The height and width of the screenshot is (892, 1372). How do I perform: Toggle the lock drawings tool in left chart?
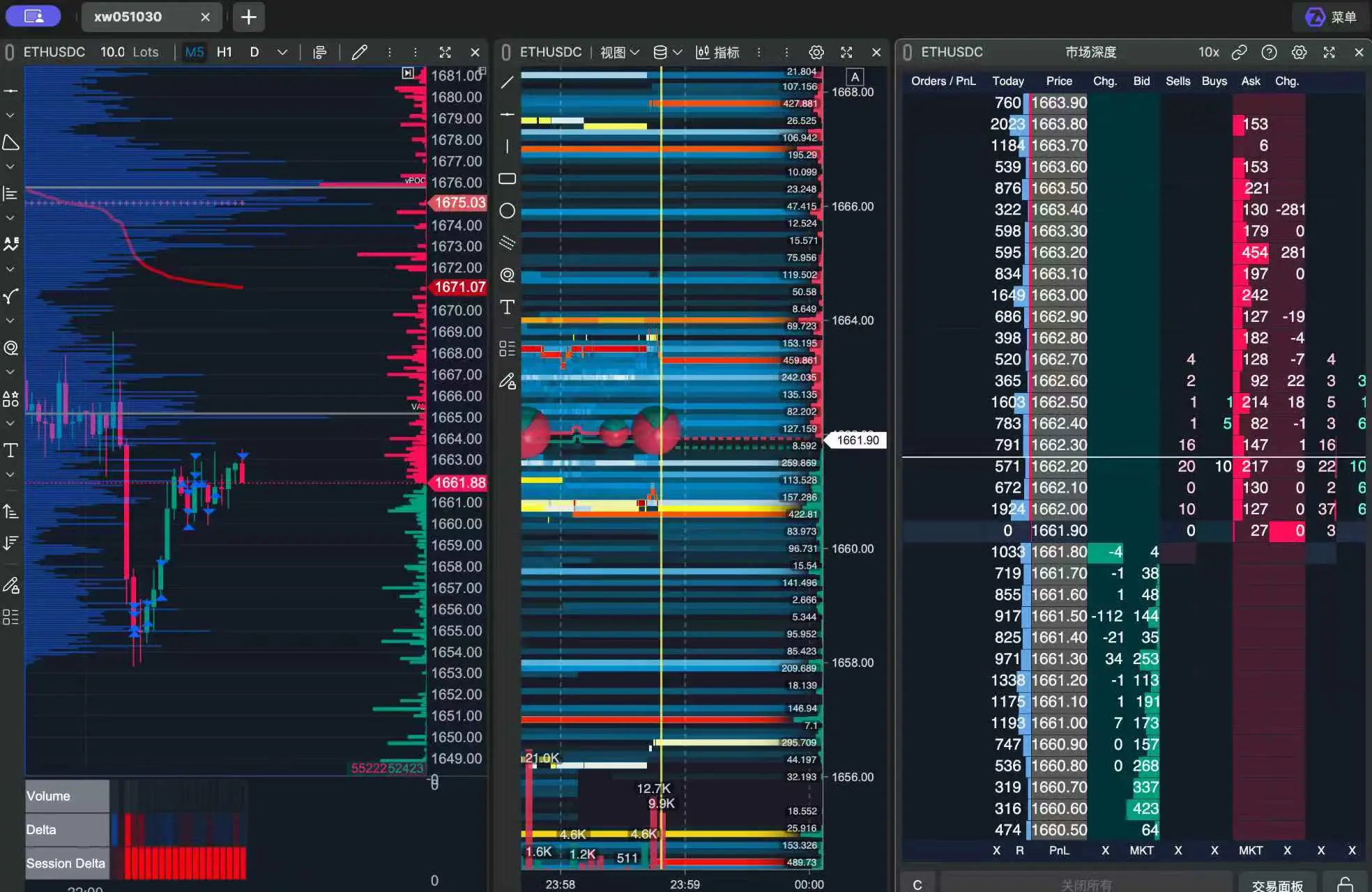10,585
